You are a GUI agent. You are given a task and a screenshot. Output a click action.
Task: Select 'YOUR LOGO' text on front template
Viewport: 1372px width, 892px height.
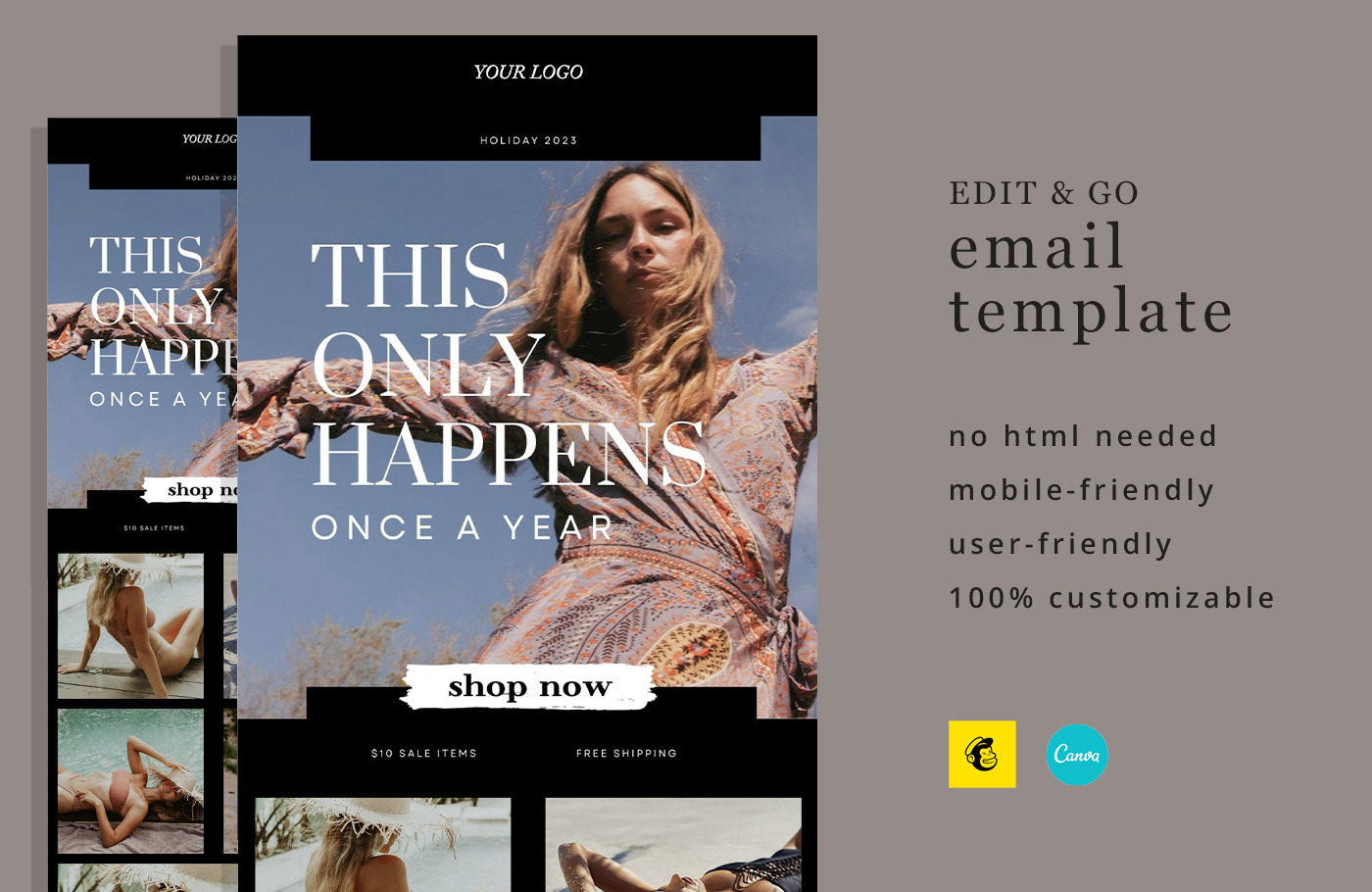pyautogui.click(x=528, y=72)
